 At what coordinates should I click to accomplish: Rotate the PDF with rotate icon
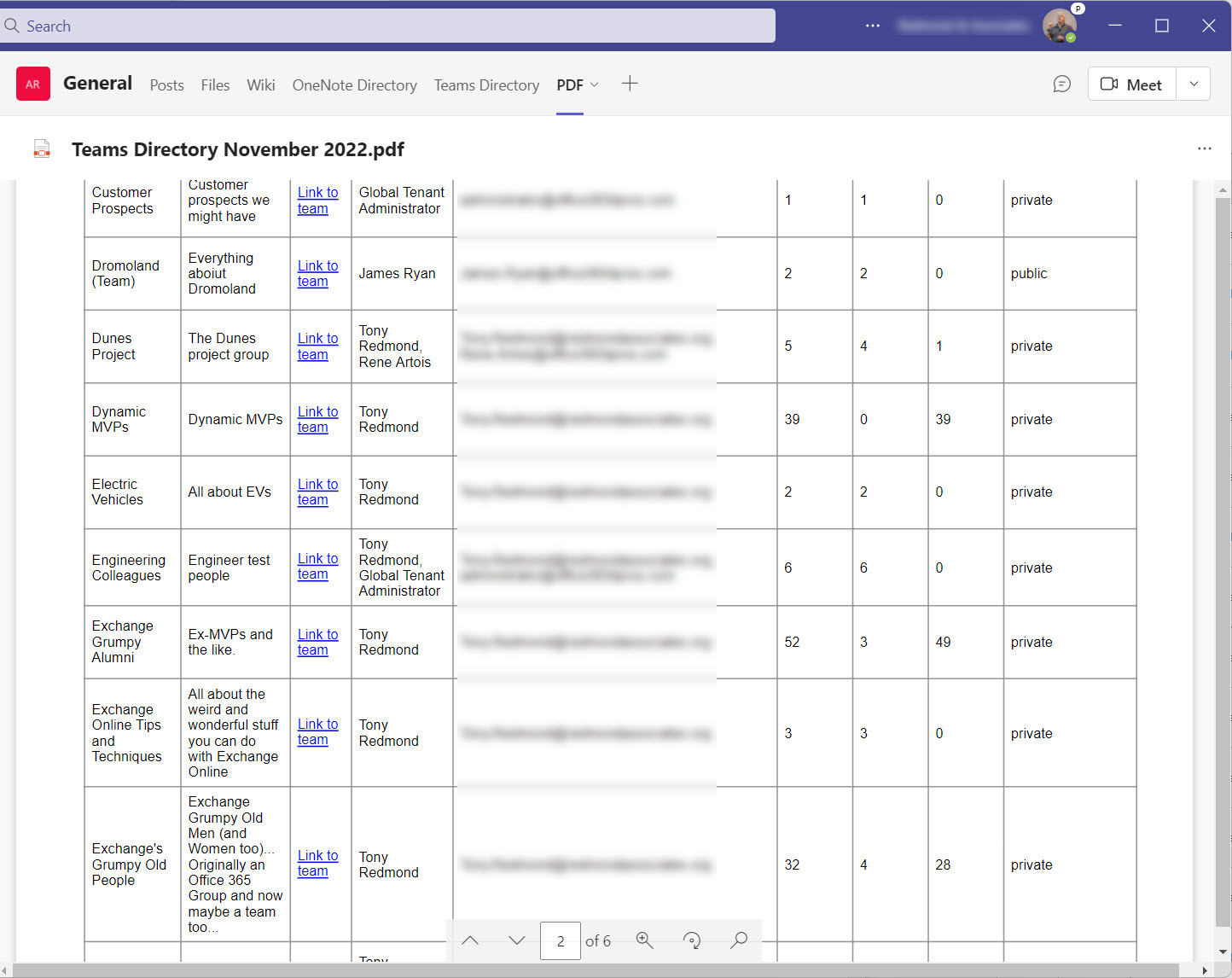(692, 940)
